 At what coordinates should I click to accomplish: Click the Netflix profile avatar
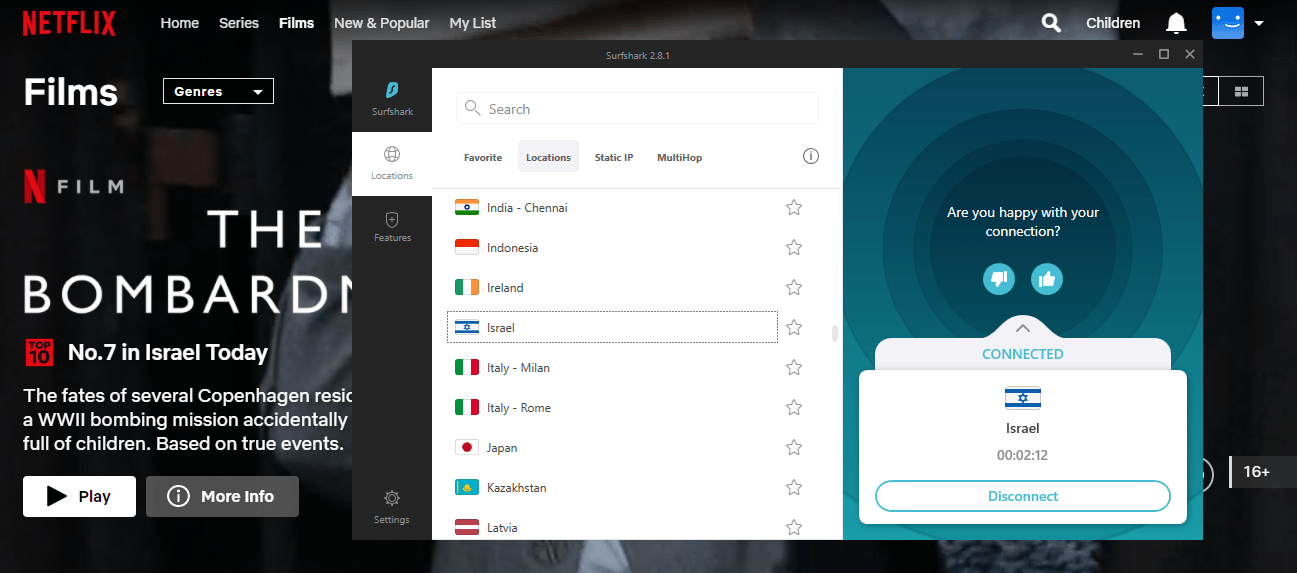tap(1228, 23)
